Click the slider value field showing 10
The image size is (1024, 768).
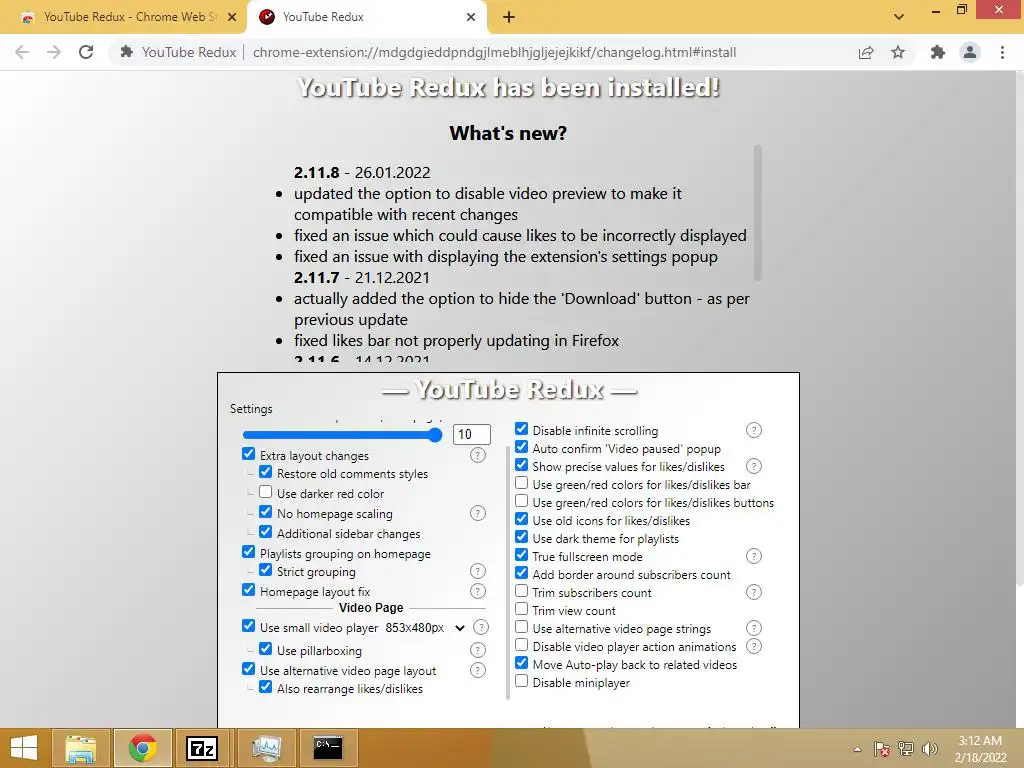(472, 434)
